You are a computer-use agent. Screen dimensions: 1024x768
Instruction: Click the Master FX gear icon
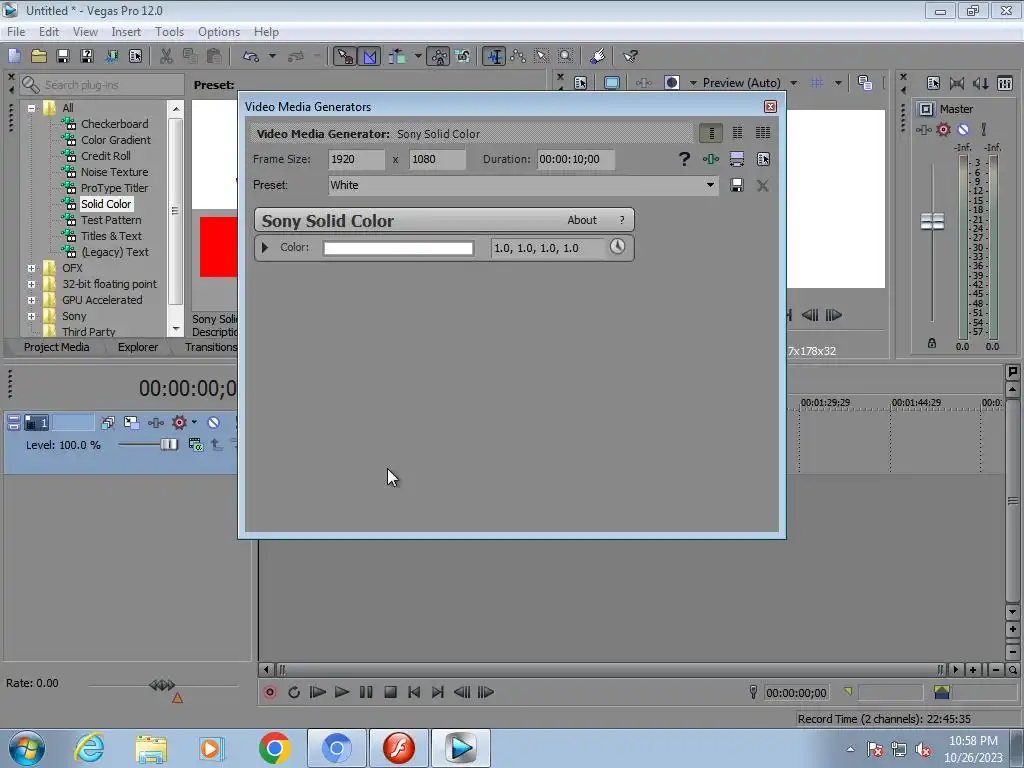(x=943, y=129)
